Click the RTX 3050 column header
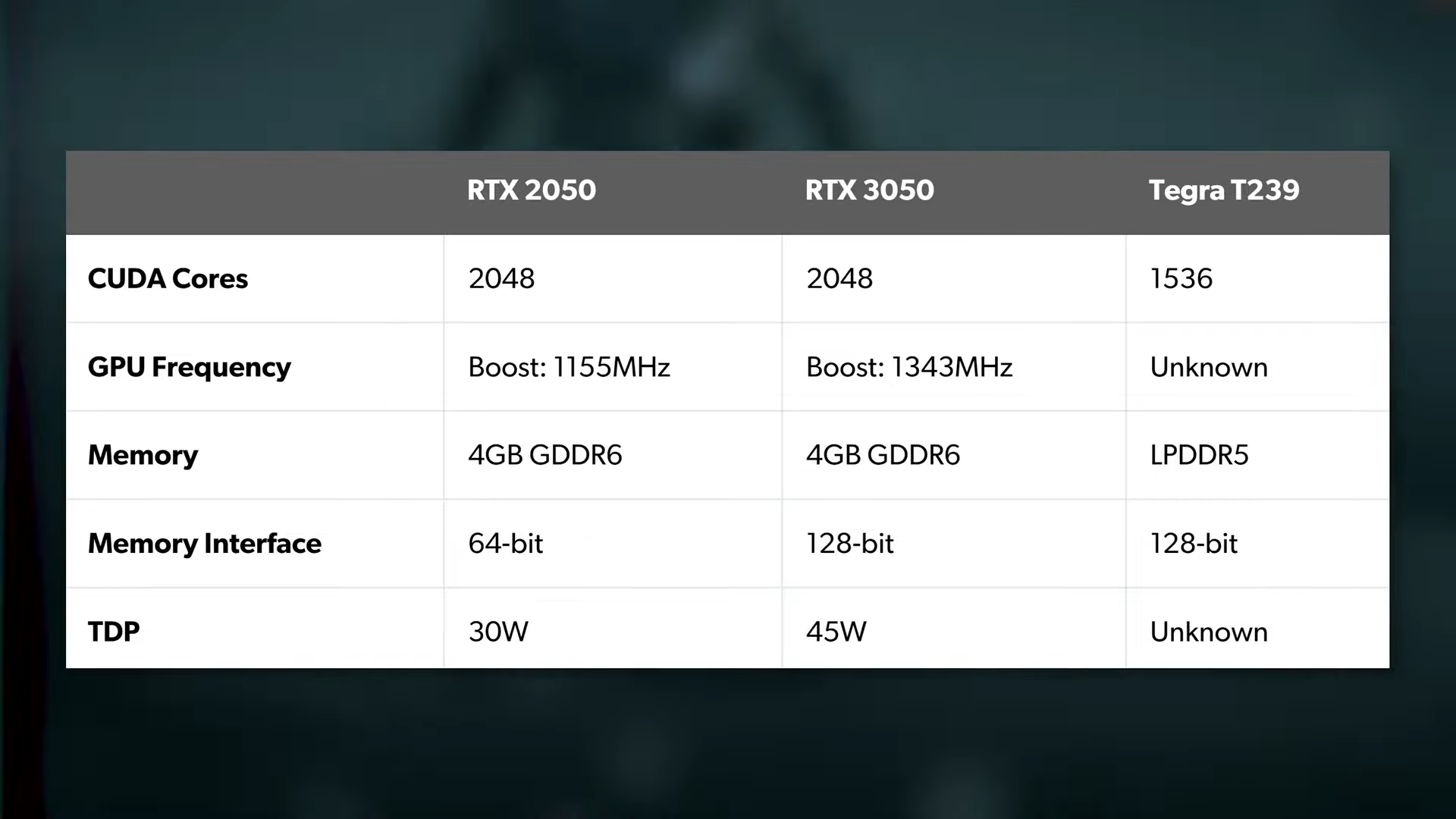Screen dimensions: 1456x819 point(869,190)
